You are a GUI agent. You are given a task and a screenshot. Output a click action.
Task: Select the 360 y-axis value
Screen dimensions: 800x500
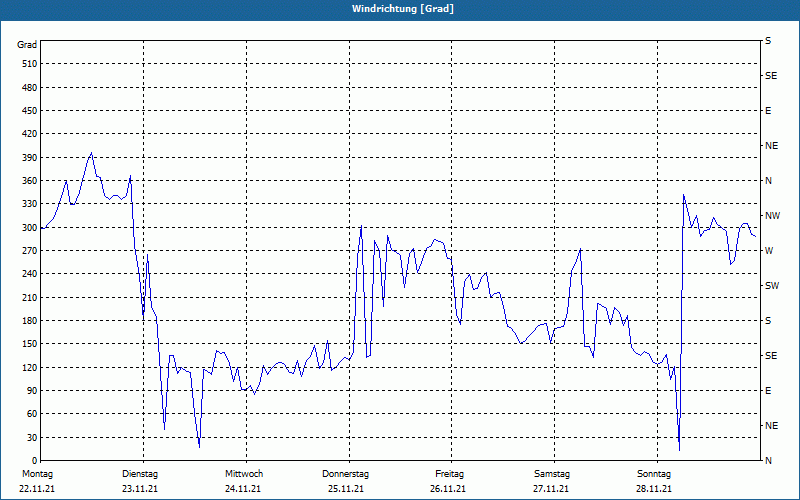30,181
